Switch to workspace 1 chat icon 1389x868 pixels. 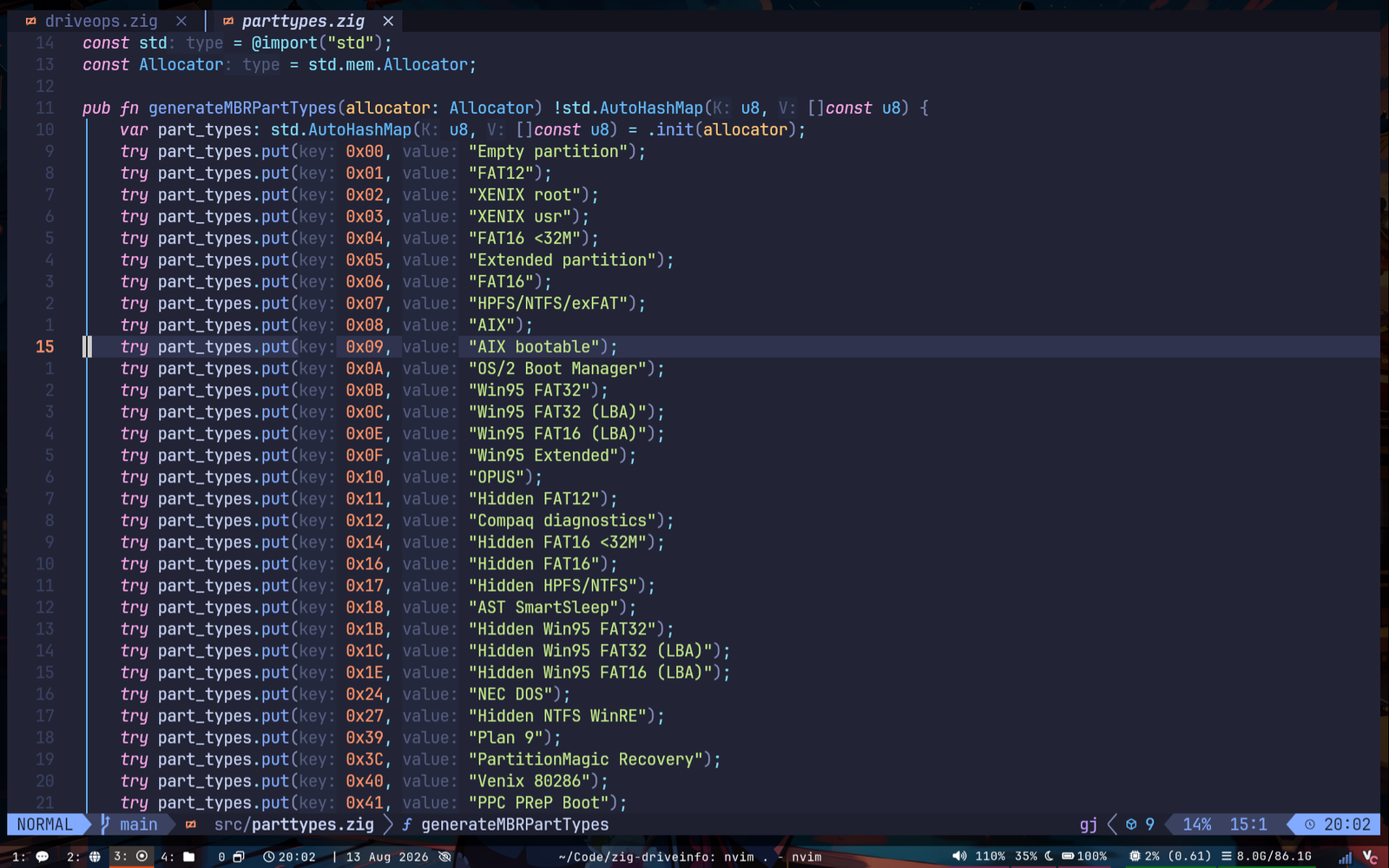click(42, 857)
